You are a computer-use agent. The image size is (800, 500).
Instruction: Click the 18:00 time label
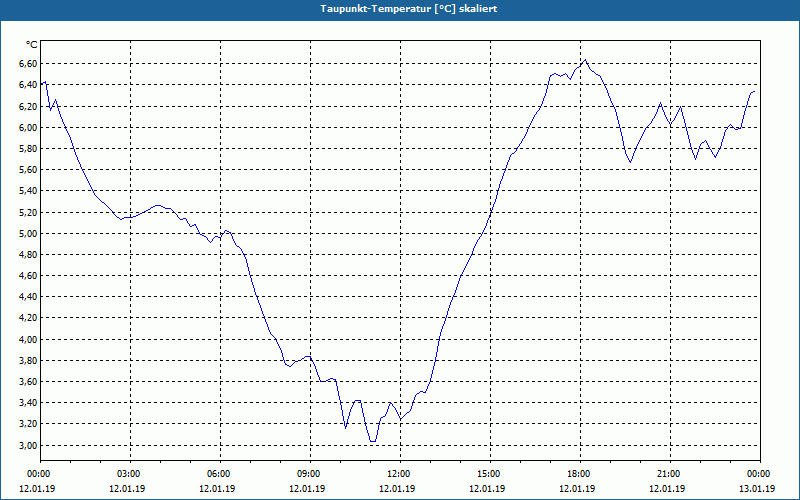click(x=580, y=474)
